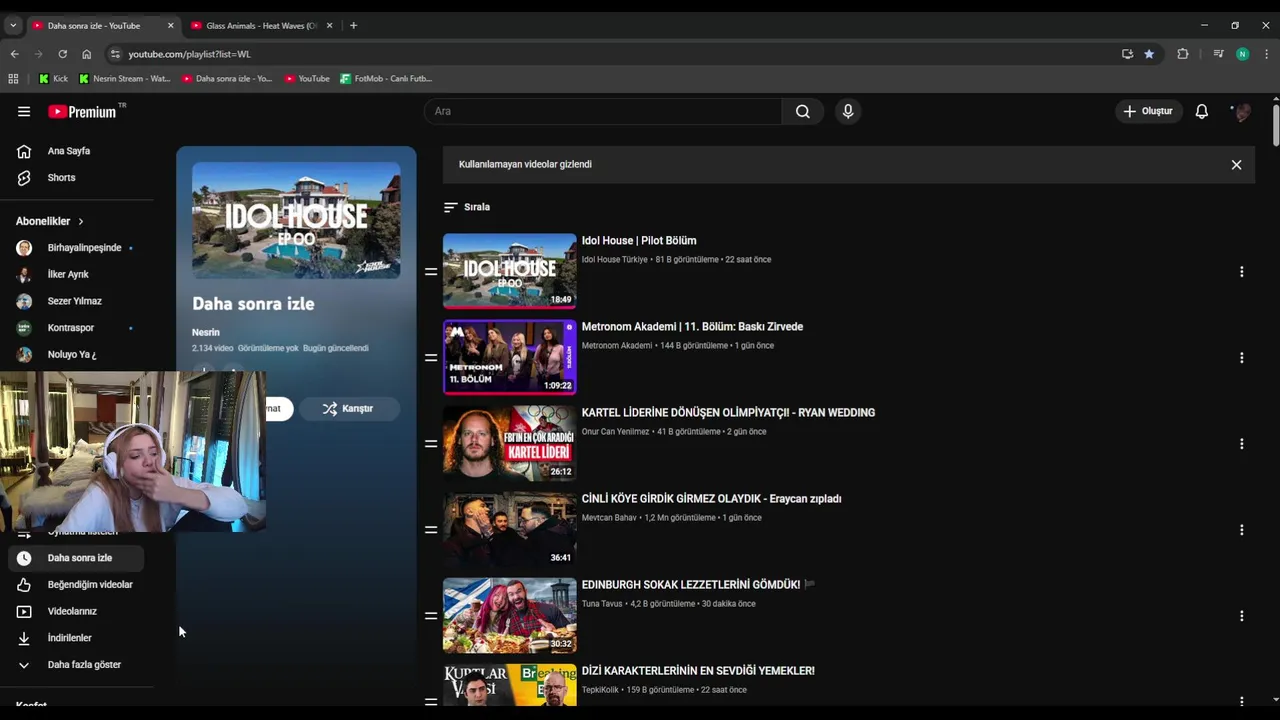Open the Idol House playlist cover image

pos(296,220)
